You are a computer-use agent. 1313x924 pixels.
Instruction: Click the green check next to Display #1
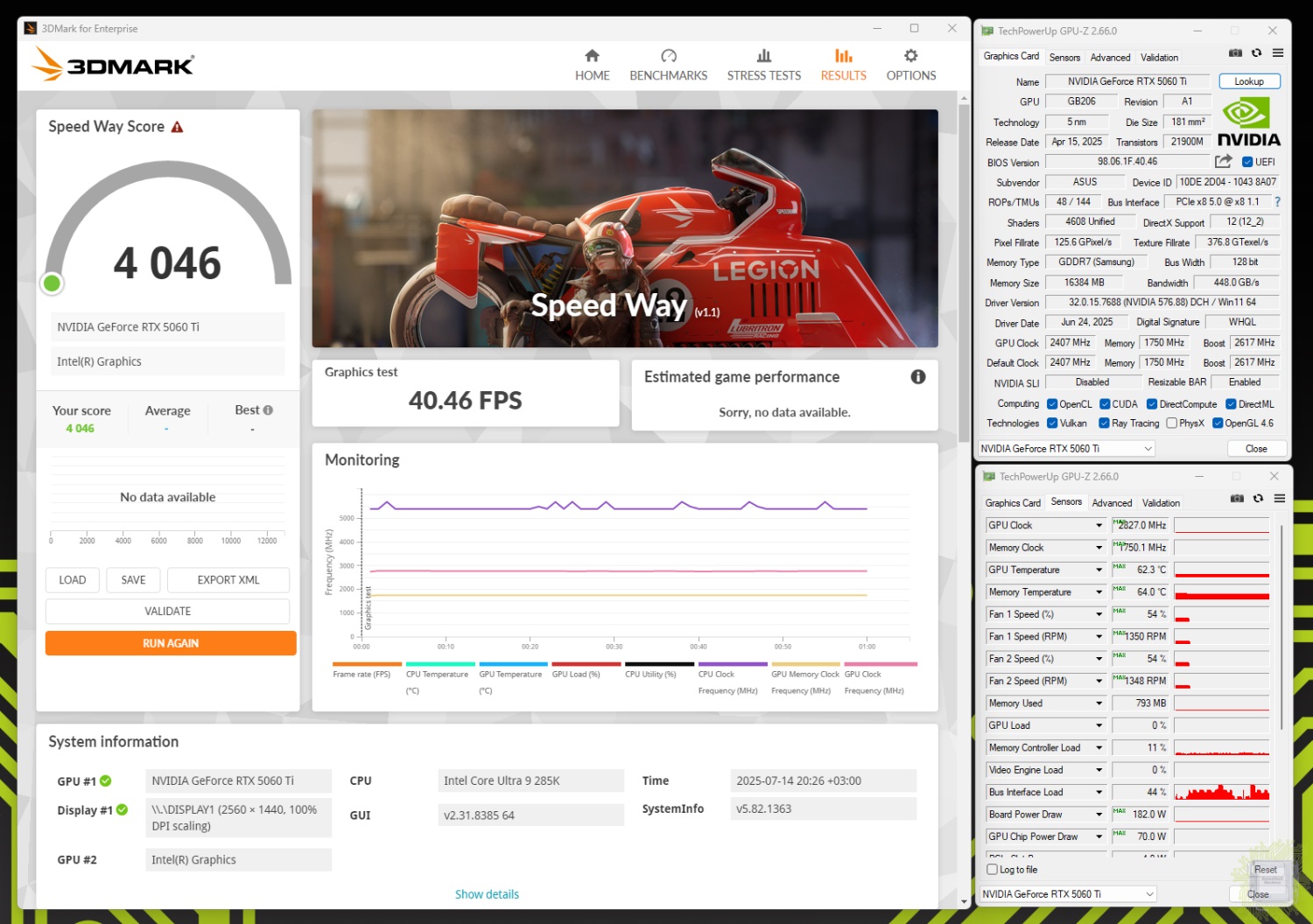click(x=122, y=809)
